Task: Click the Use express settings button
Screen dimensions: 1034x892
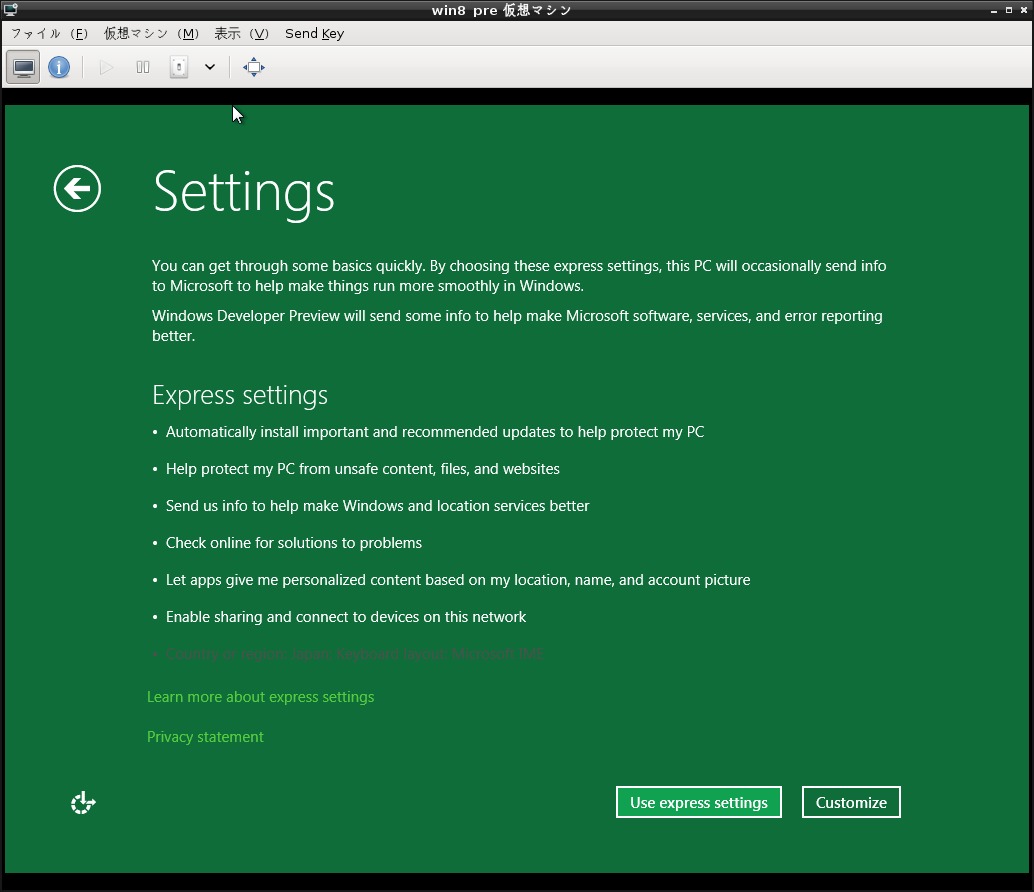Action: coord(699,802)
